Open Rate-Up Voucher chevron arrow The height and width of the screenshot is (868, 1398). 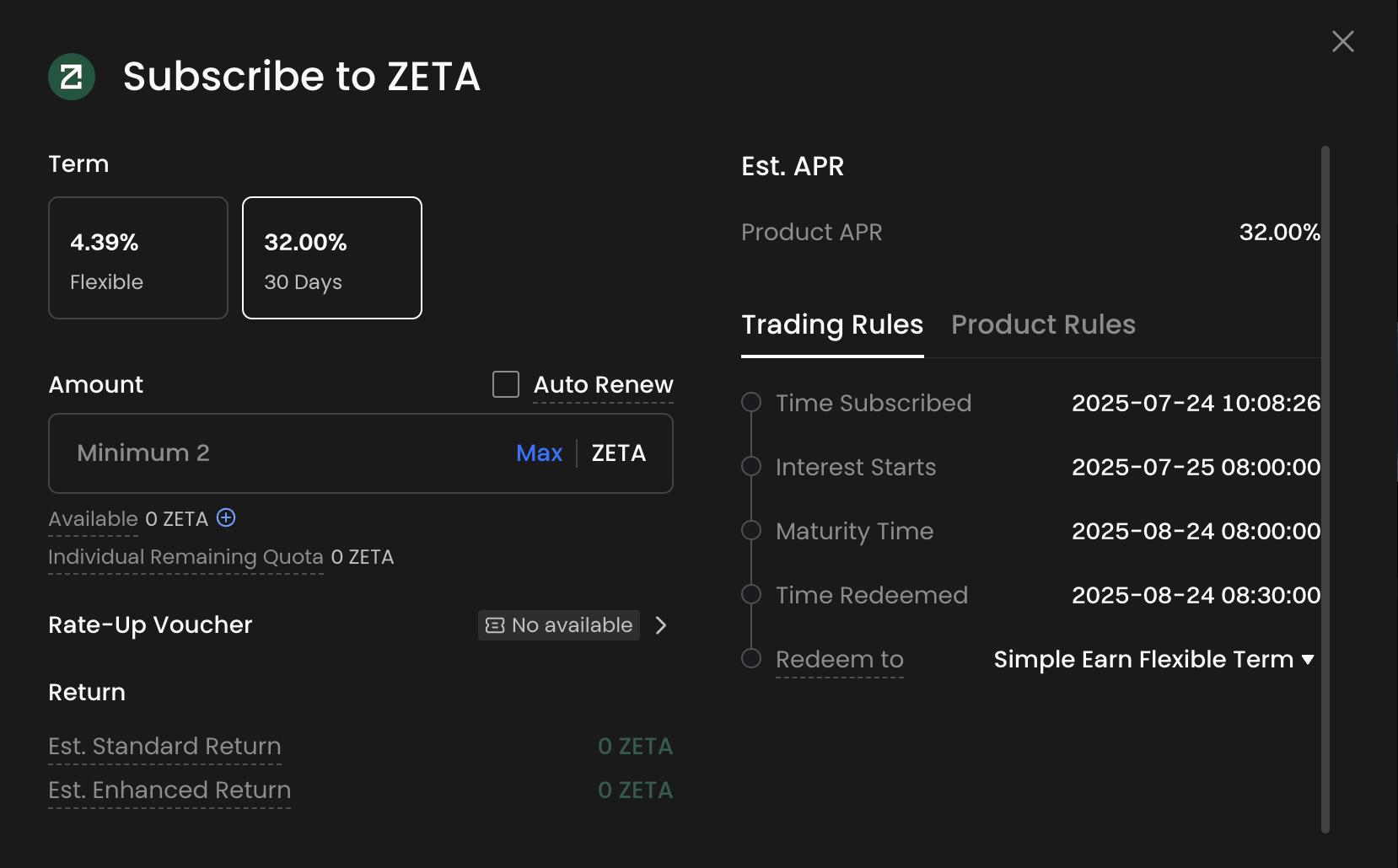click(661, 625)
